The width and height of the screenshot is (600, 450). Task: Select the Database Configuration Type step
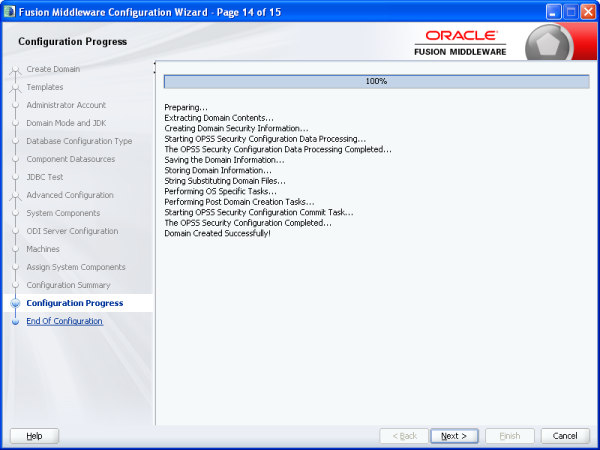click(78, 141)
